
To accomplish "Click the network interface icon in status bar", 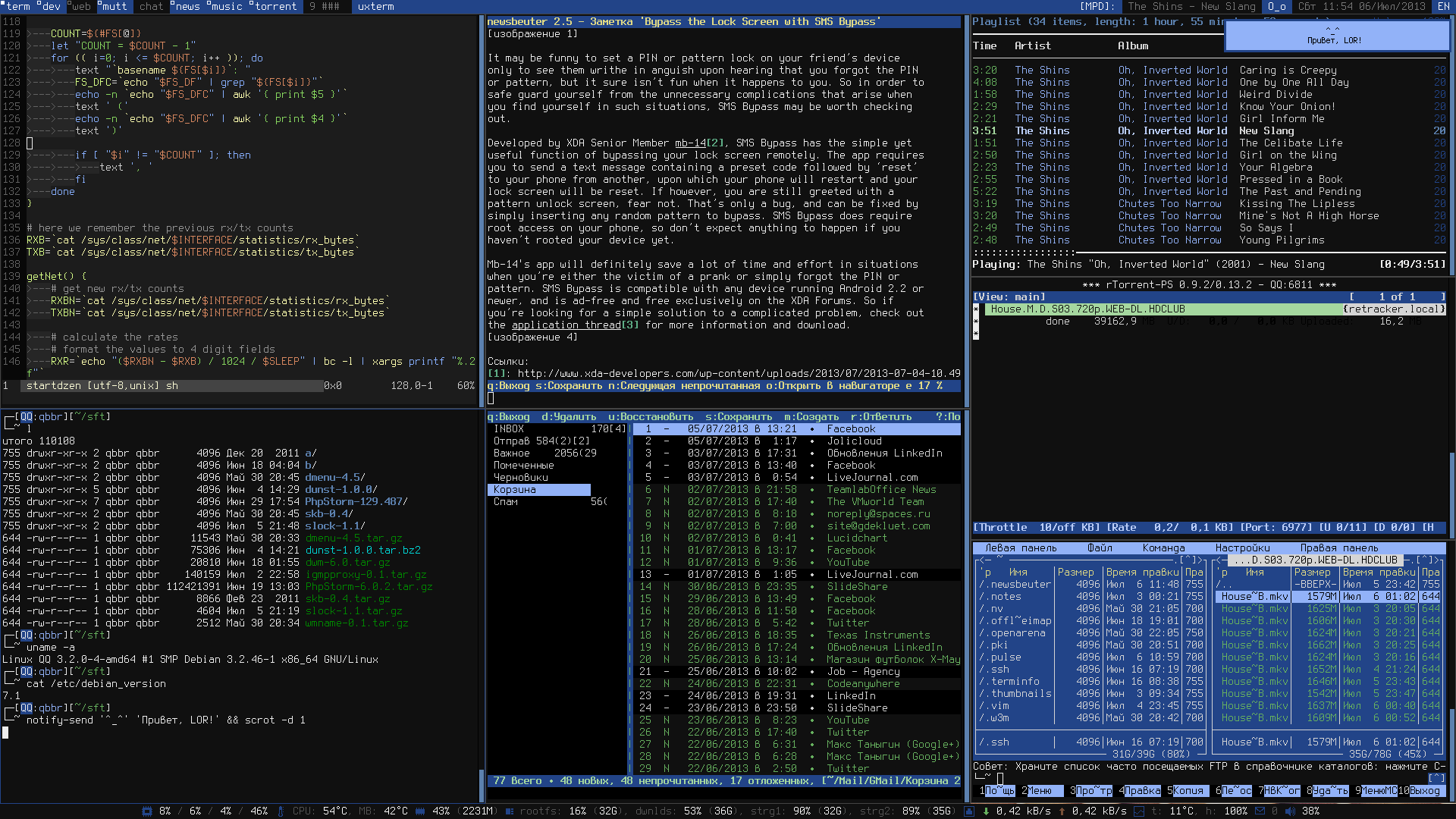I will 968,811.
